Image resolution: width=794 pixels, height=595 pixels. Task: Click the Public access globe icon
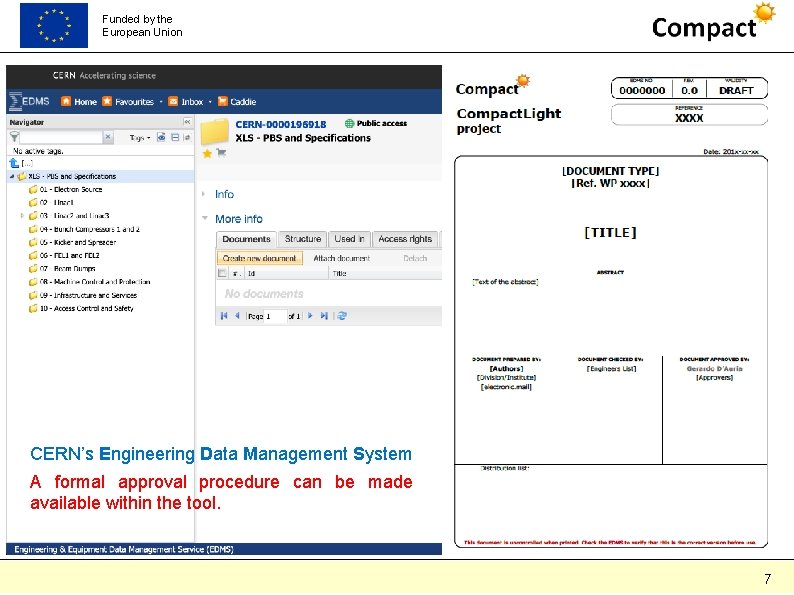(x=349, y=124)
